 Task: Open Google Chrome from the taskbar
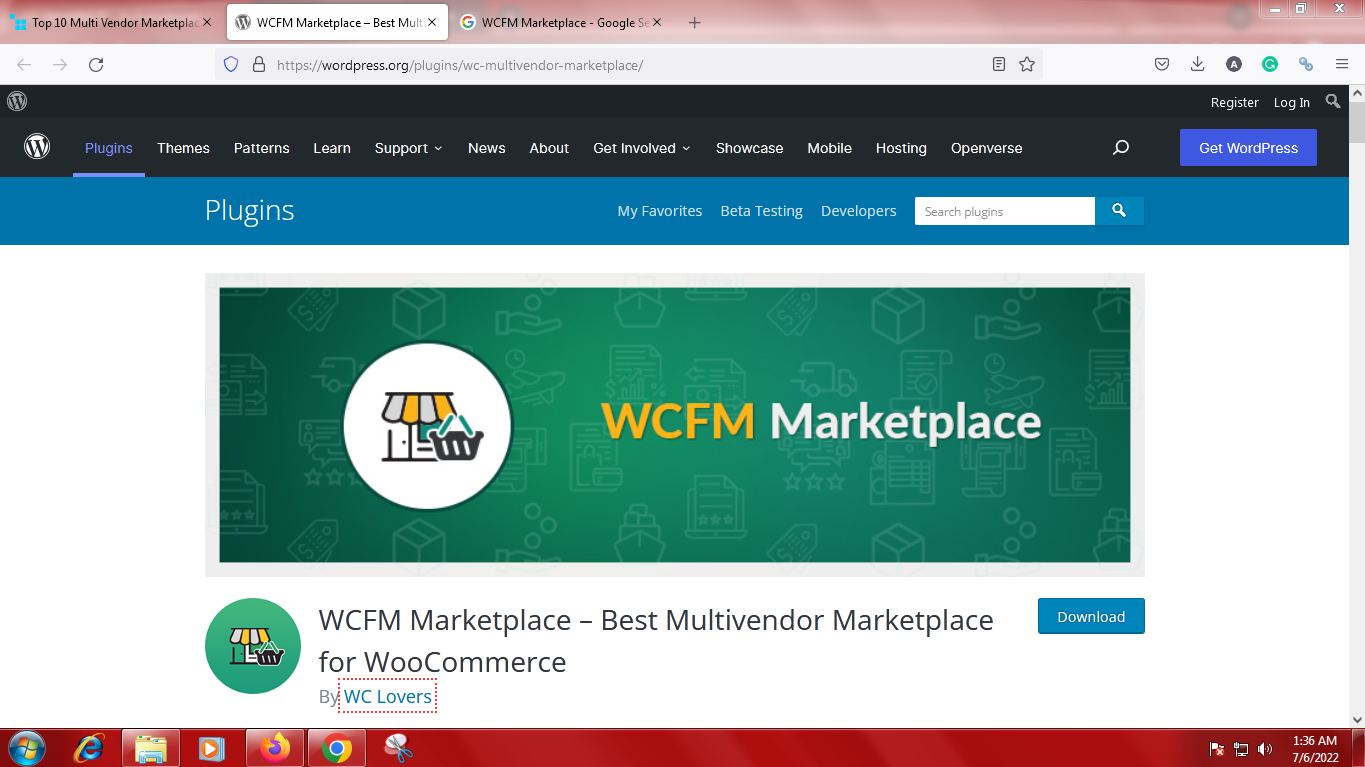[337, 748]
